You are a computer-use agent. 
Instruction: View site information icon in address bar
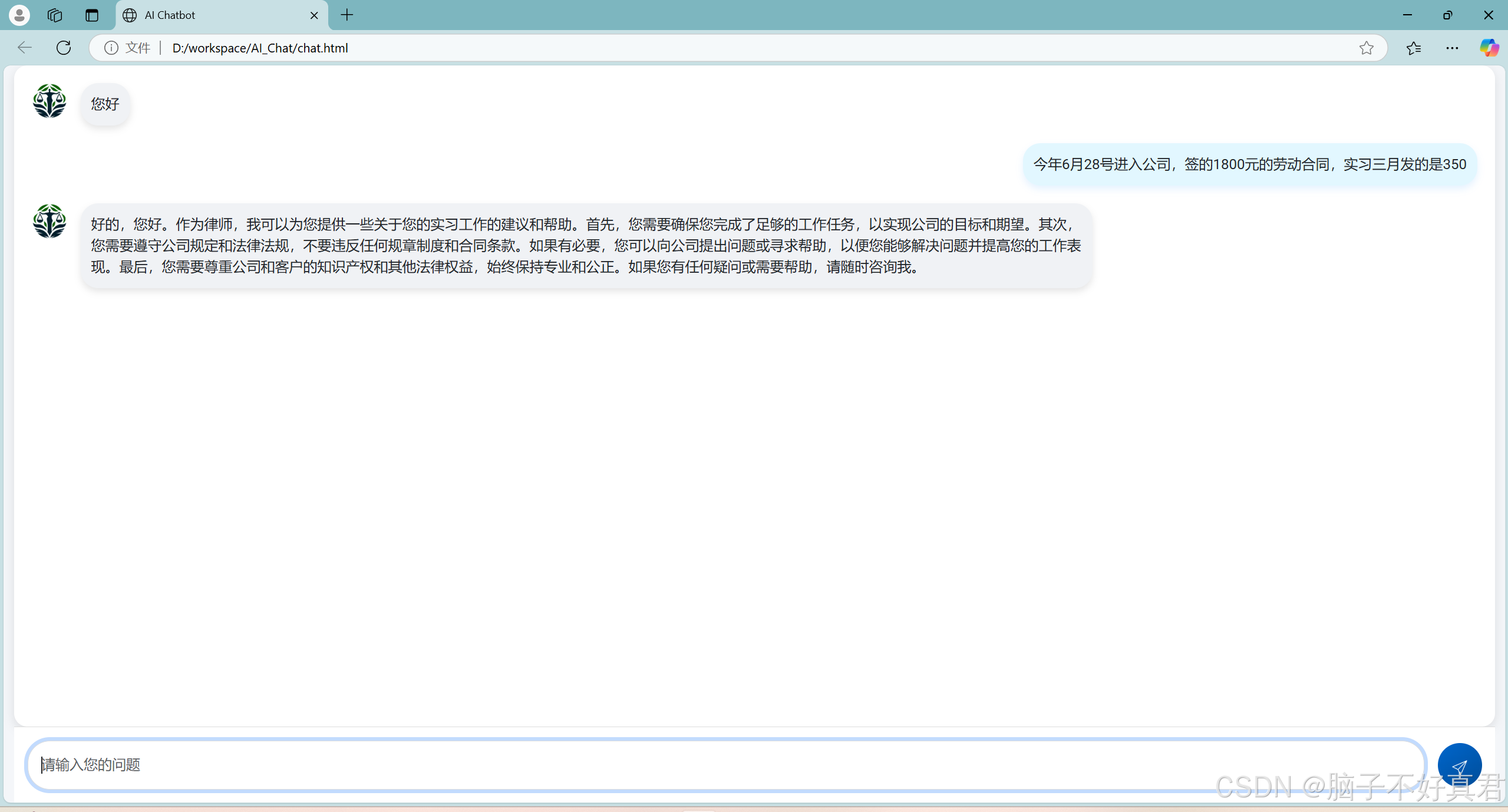111,48
